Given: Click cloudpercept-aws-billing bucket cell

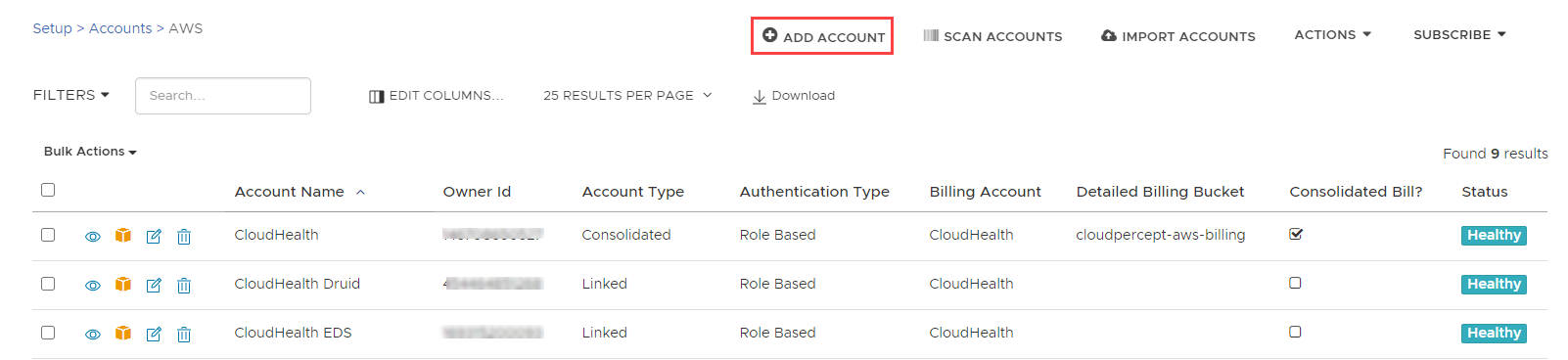Looking at the screenshot, I should (1160, 235).
